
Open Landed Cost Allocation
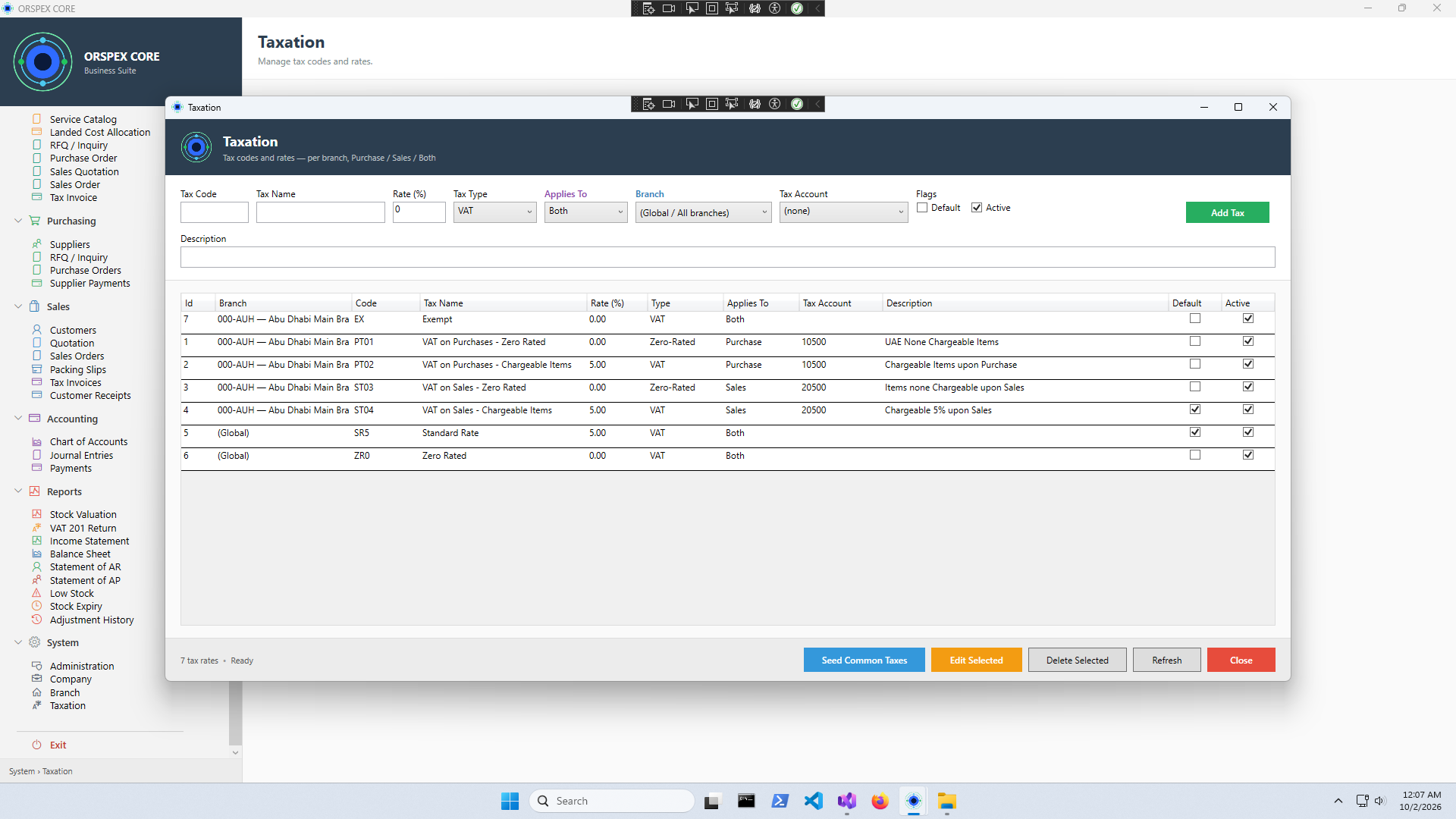(100, 132)
